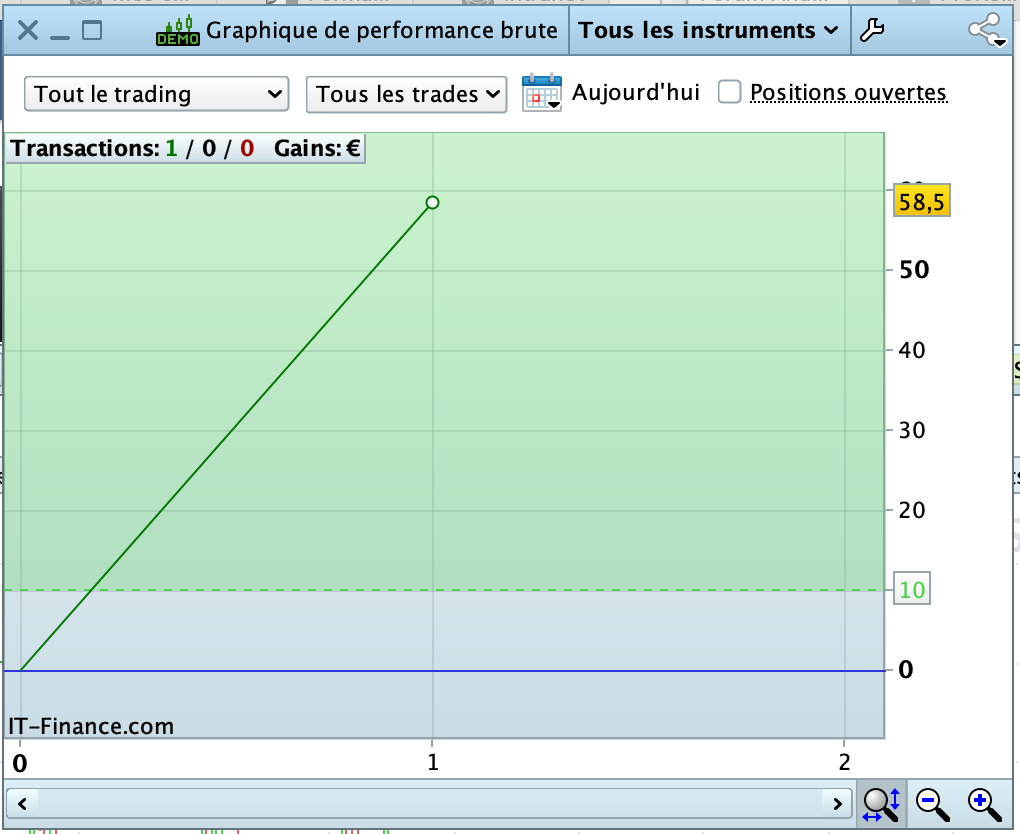Open the calendar date picker icon
Viewport: 1020px width, 834px height.
(x=542, y=93)
